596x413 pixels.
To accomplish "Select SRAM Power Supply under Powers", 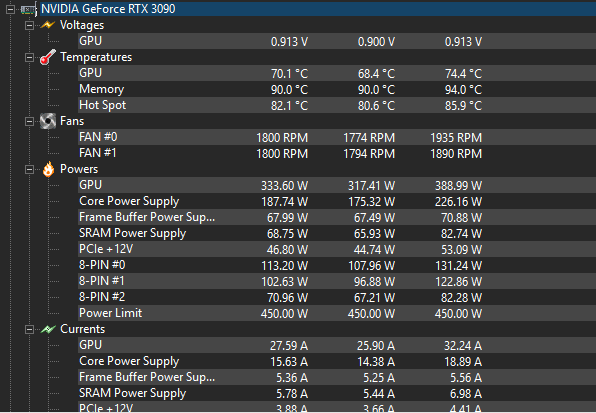I will pyautogui.click(x=337, y=233).
